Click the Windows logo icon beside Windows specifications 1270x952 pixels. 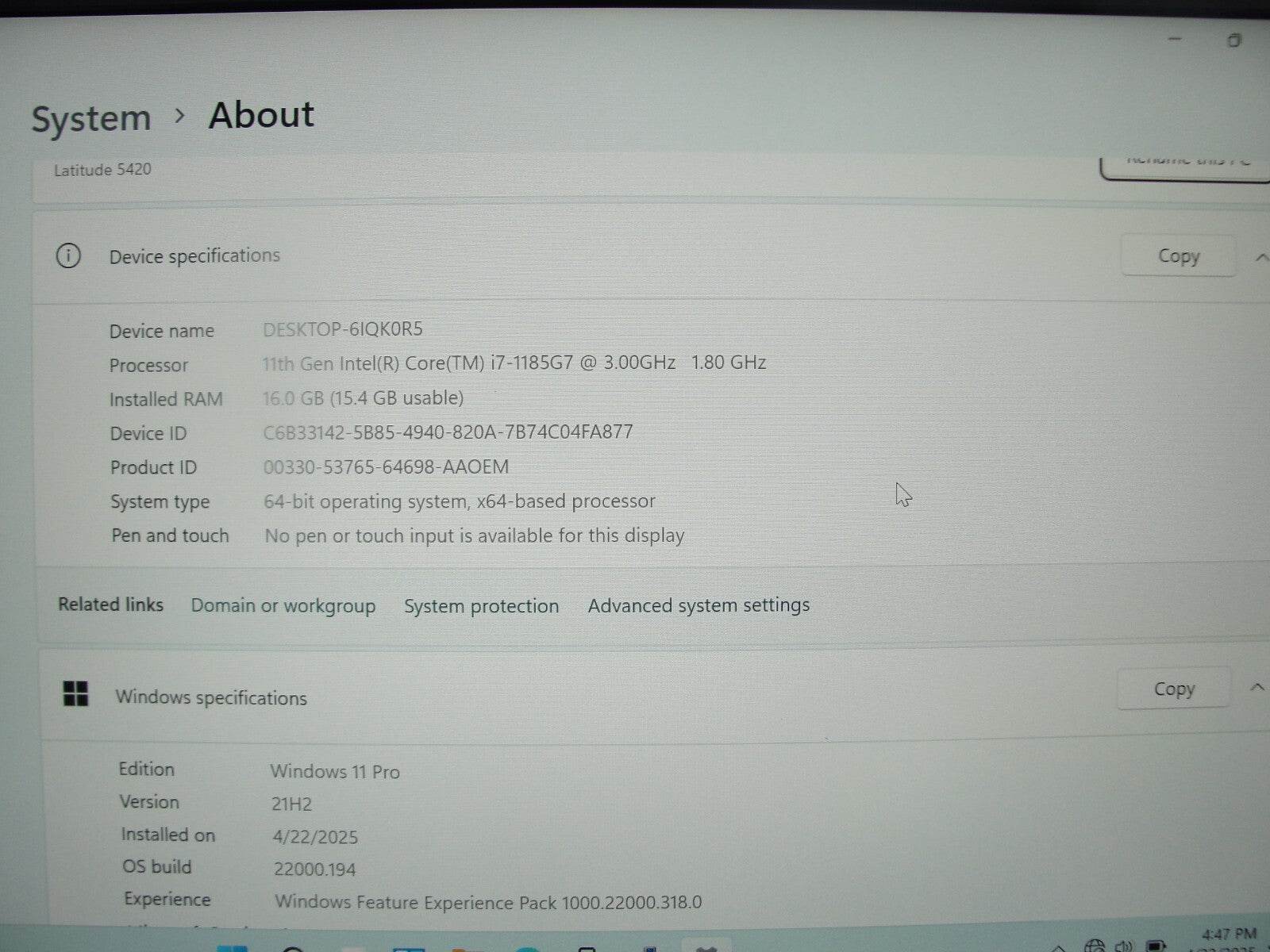click(77, 692)
